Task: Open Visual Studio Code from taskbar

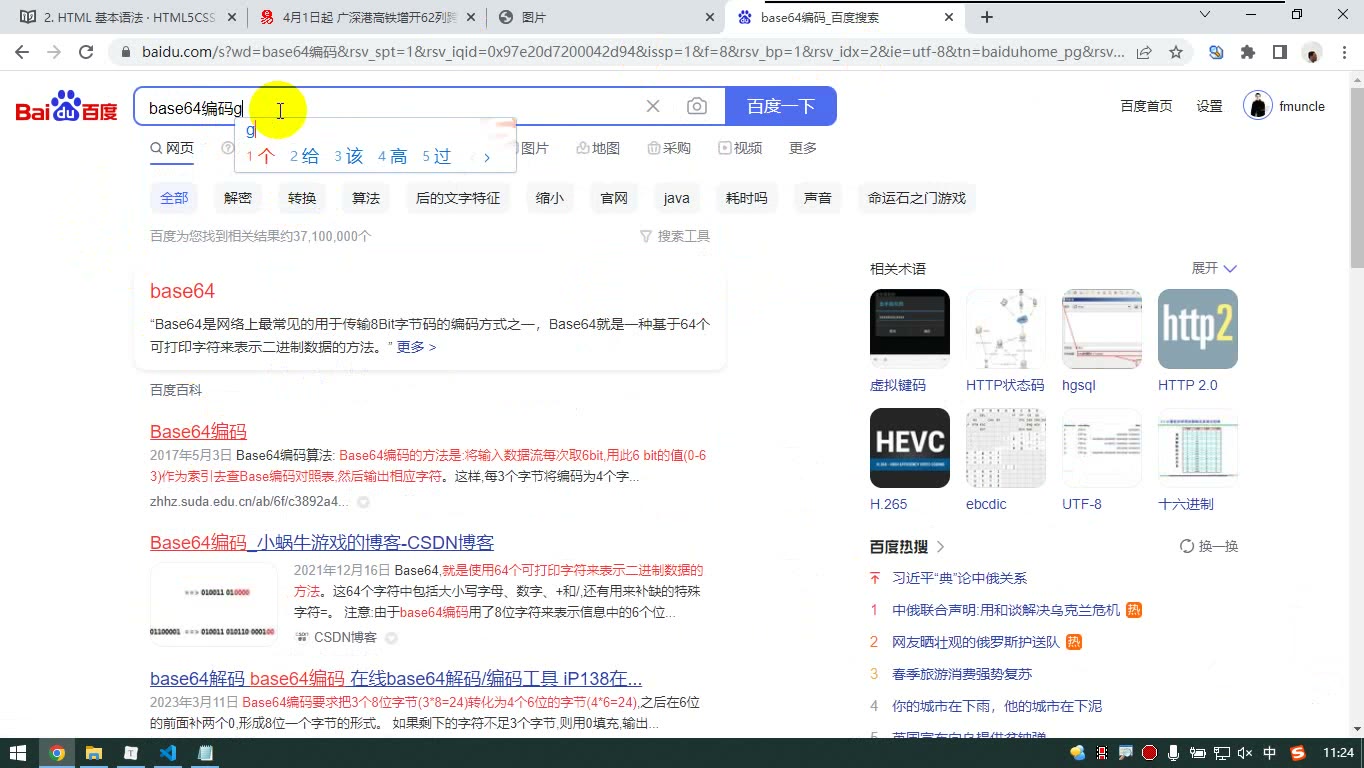Action: [167, 753]
